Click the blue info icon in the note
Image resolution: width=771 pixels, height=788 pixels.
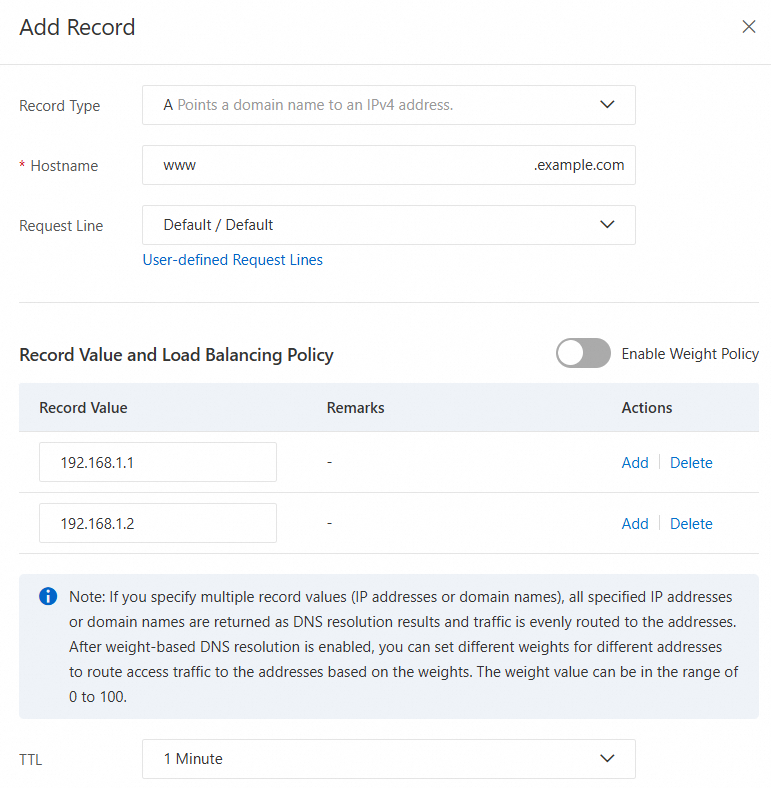tap(48, 596)
